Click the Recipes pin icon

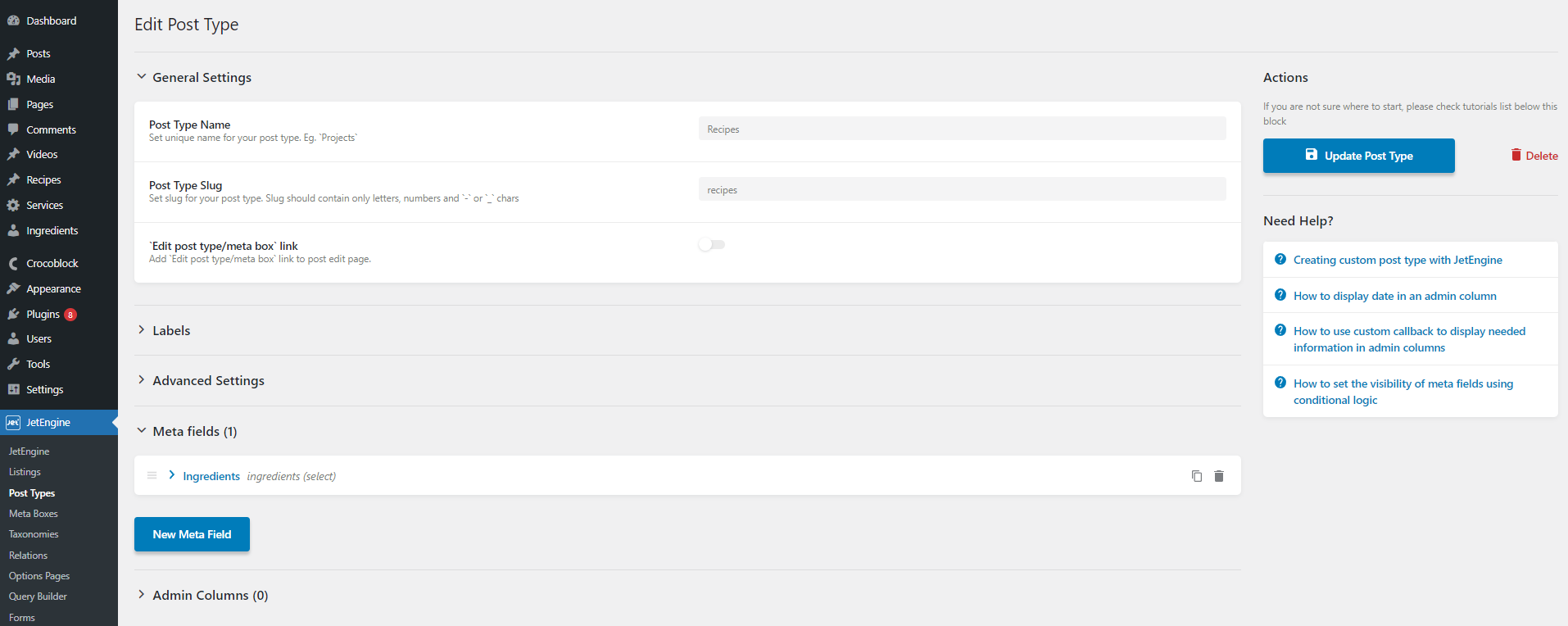pos(13,179)
